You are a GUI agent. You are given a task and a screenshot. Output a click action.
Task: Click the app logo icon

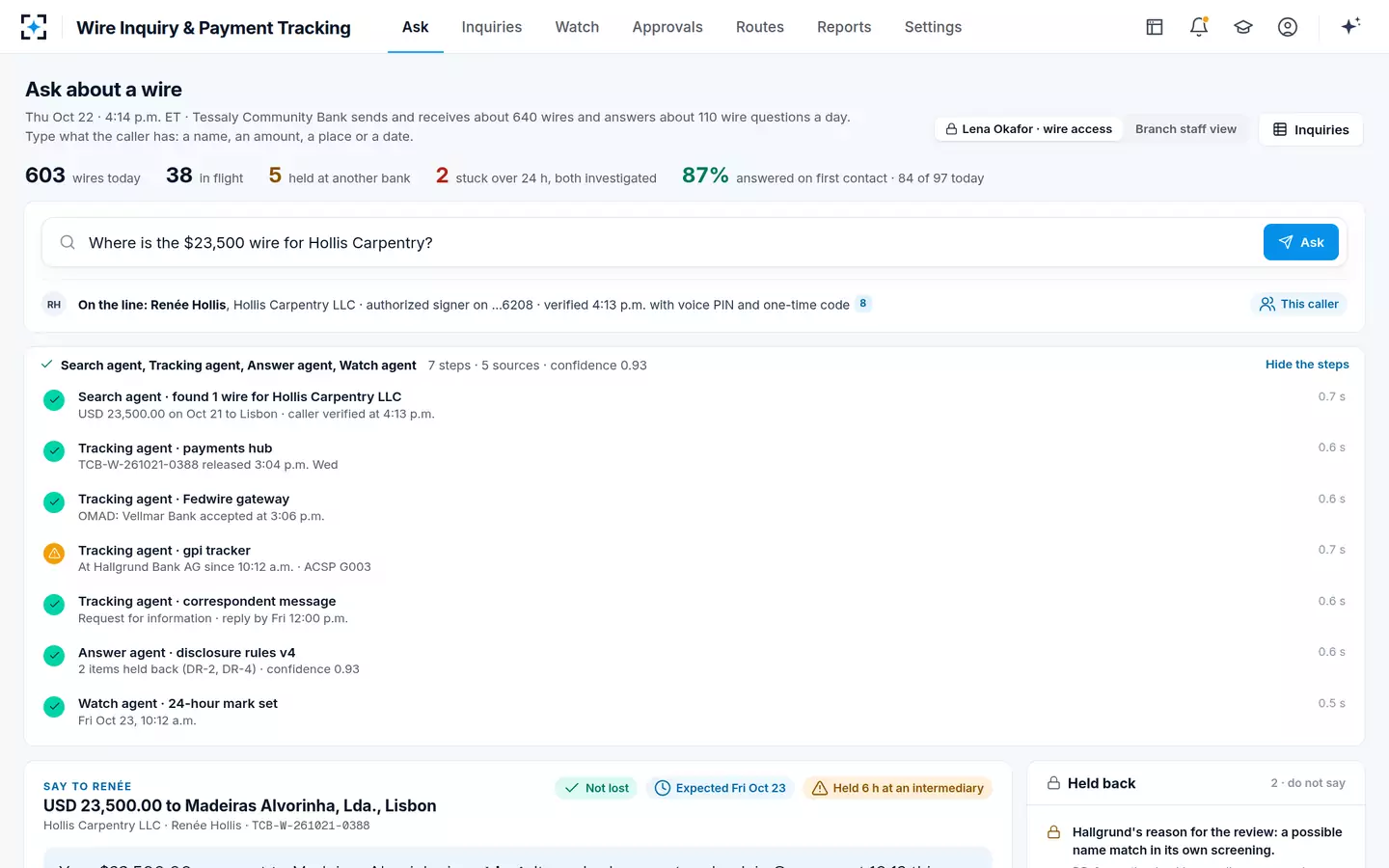pos(34,27)
